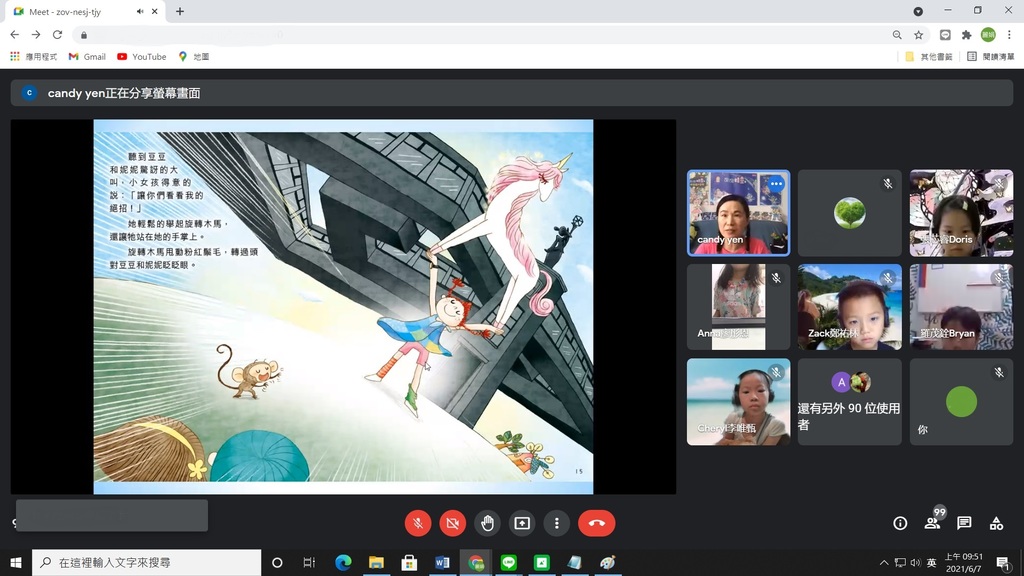Mute the Meet tab audio icon
The height and width of the screenshot is (576, 1024).
pyautogui.click(x=140, y=12)
